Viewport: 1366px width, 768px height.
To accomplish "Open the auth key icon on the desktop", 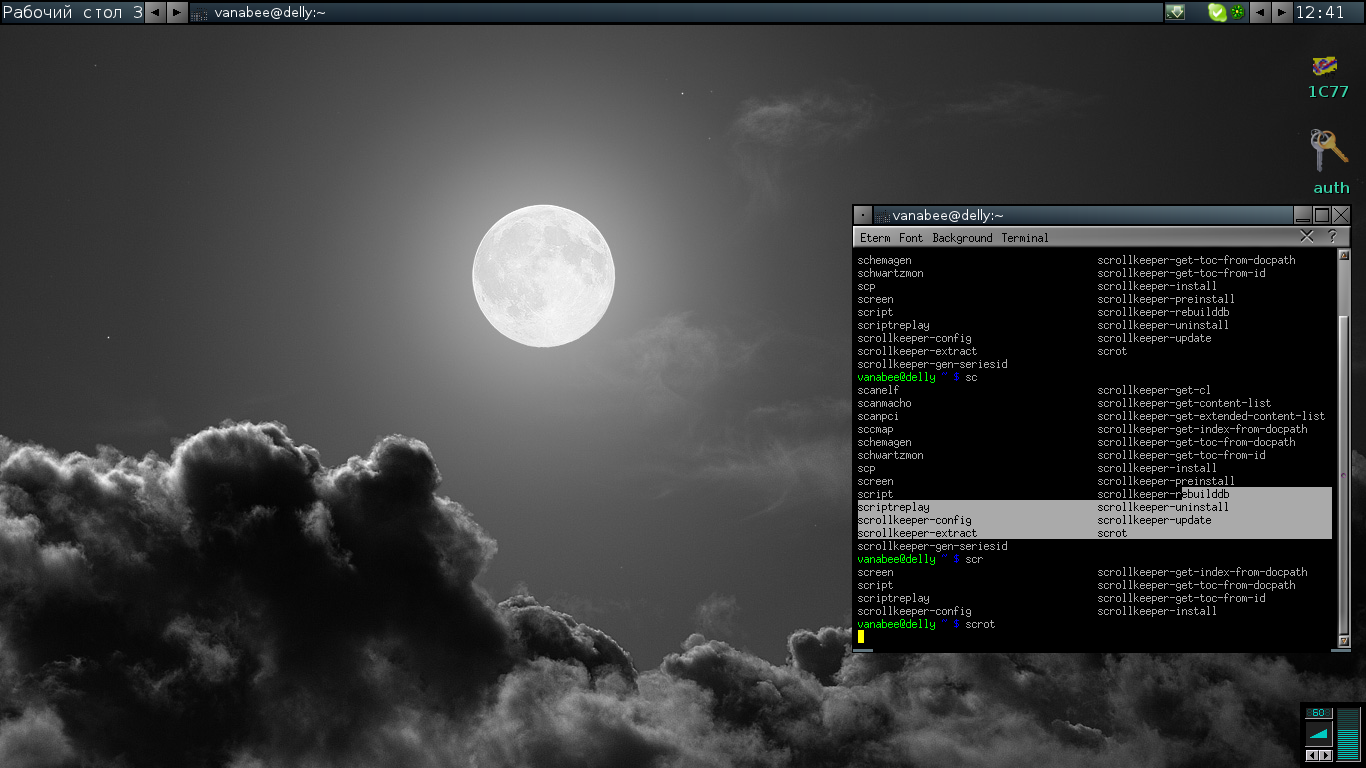I will (x=1330, y=150).
